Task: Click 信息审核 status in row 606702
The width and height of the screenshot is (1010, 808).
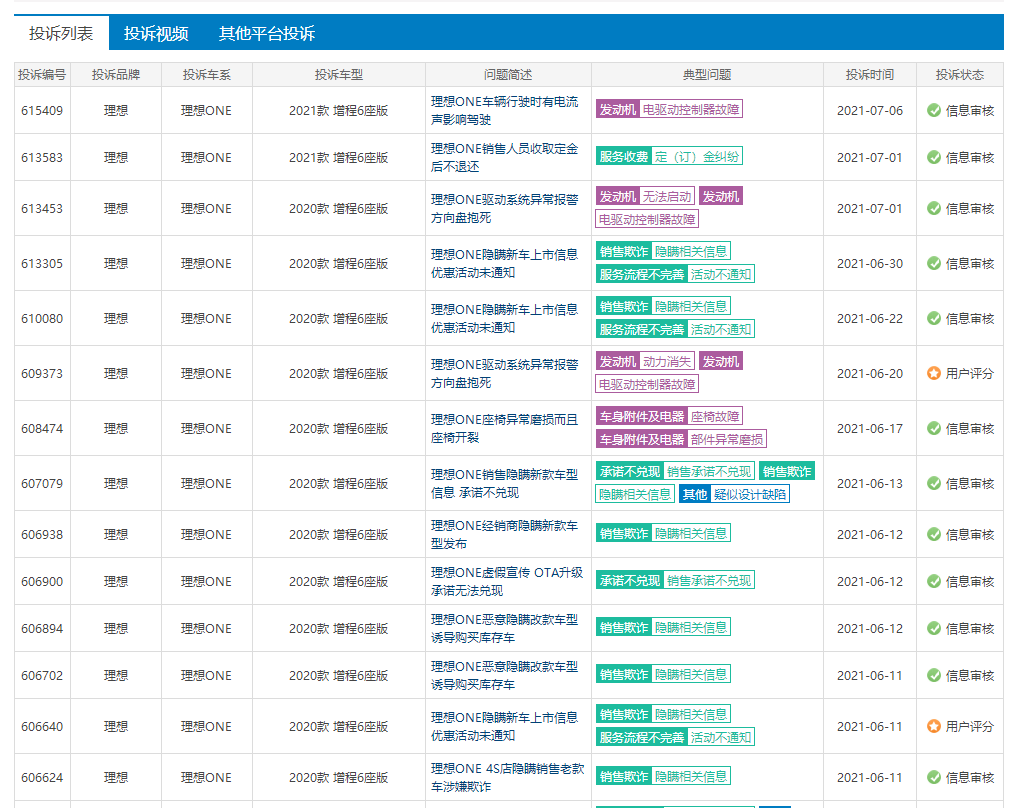Action: (969, 675)
